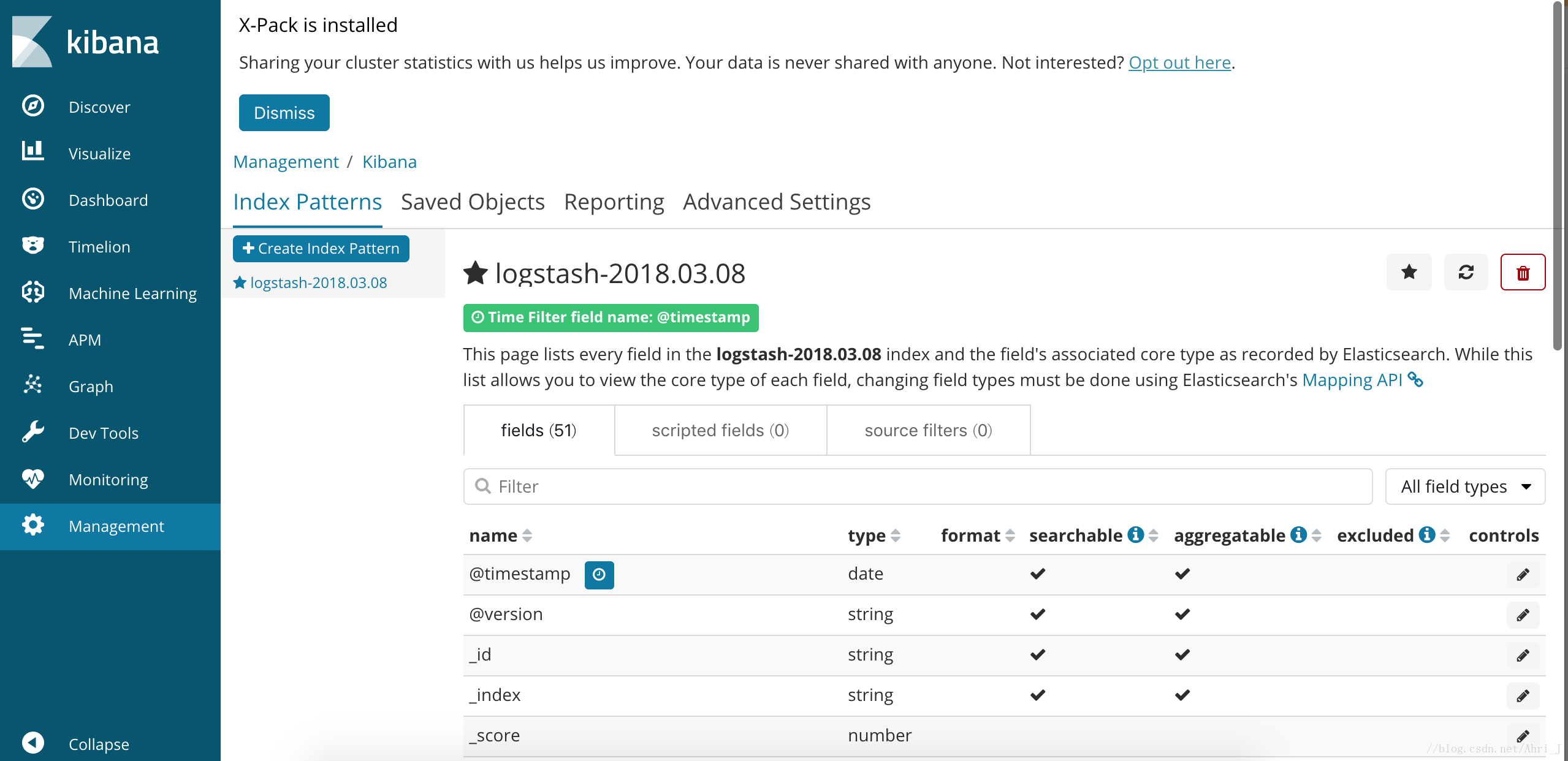Open Machine Learning menu label

pyautogui.click(x=133, y=293)
